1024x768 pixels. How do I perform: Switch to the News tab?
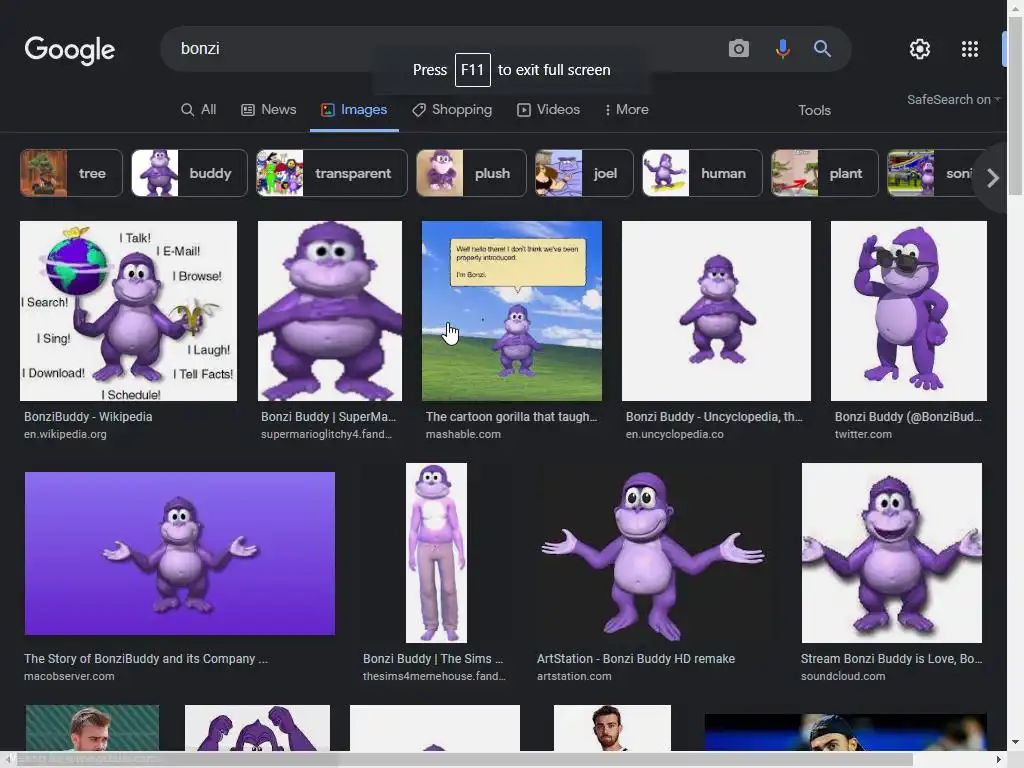coord(268,110)
